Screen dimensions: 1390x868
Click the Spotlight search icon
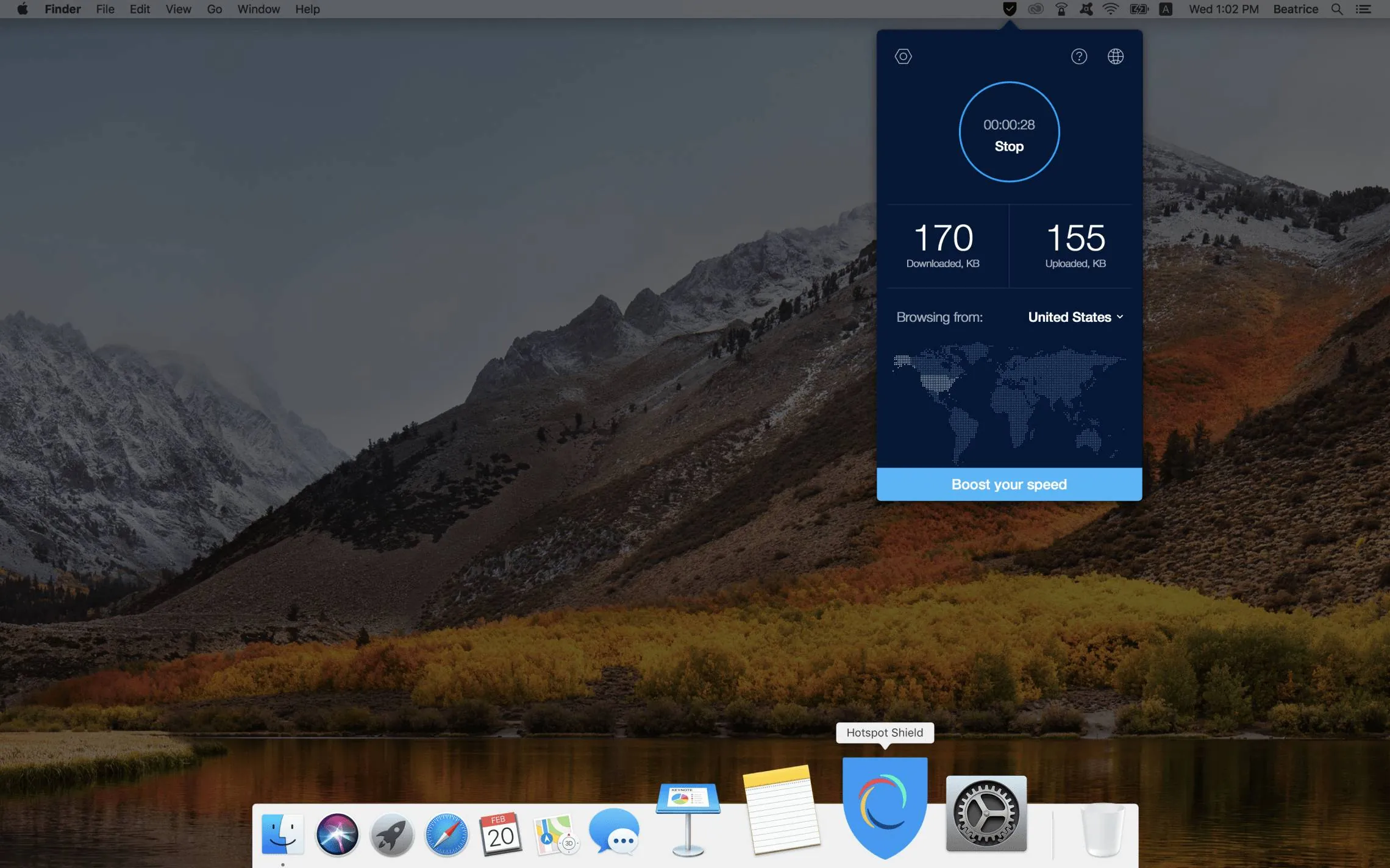1336,9
